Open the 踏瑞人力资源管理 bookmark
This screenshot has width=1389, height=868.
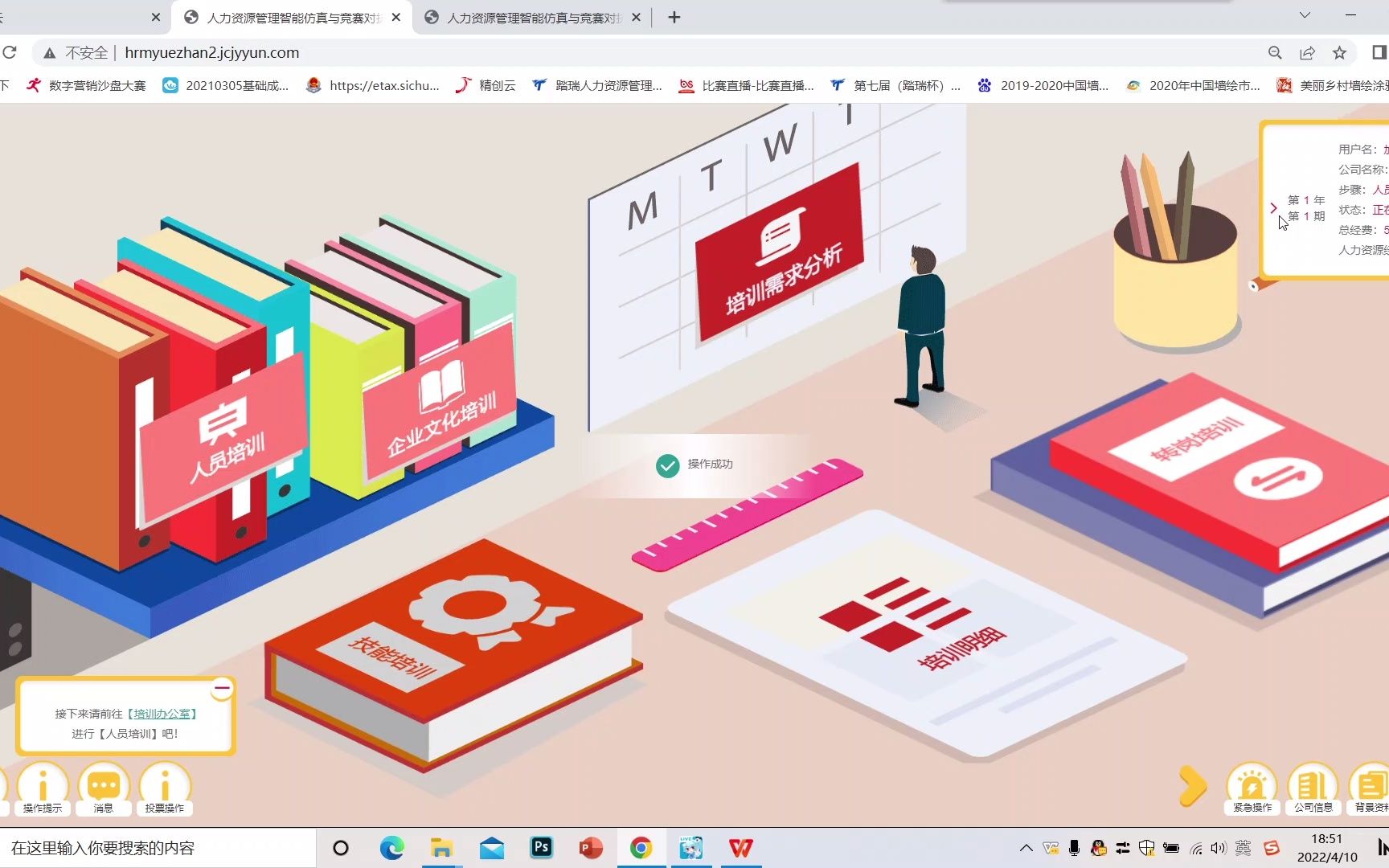coord(597,85)
